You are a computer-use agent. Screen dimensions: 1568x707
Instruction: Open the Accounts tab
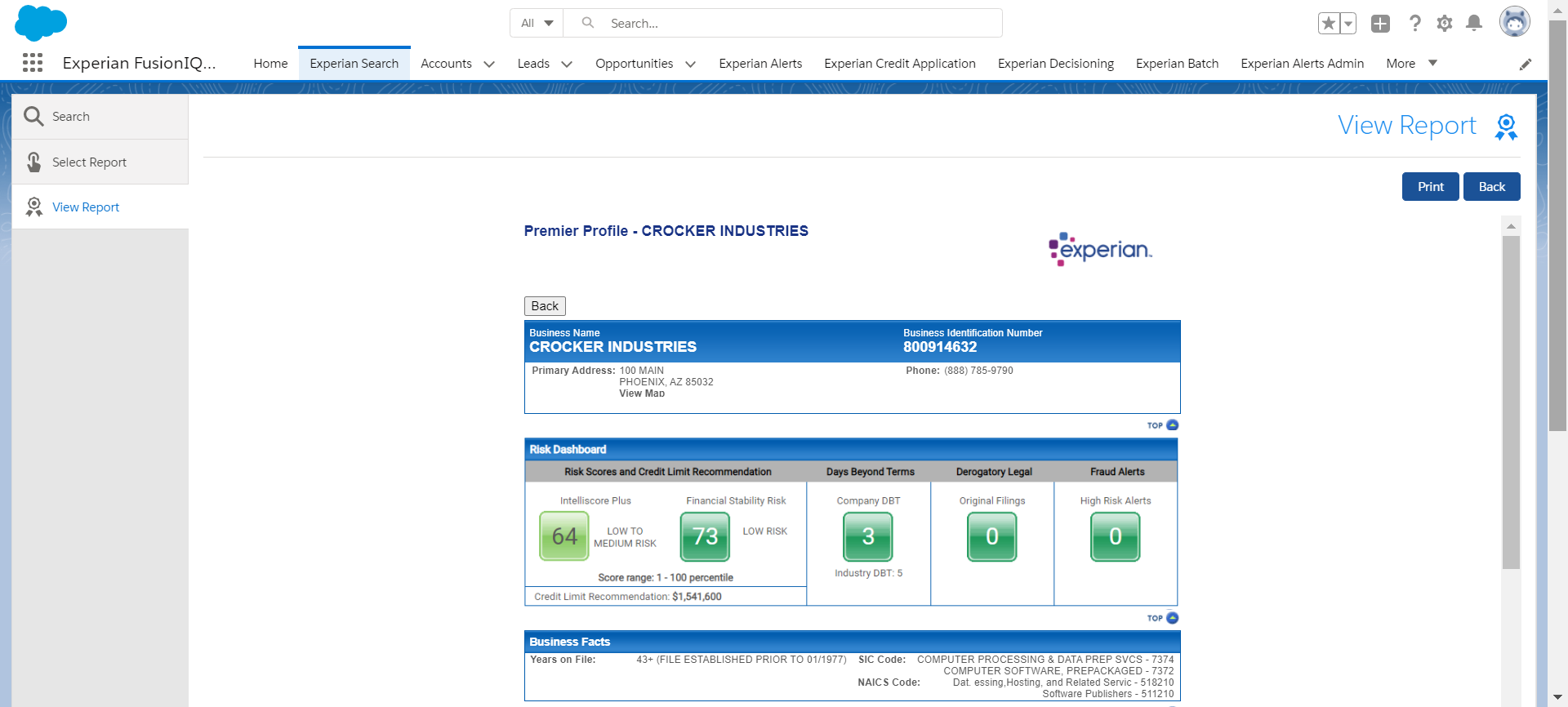click(x=446, y=64)
